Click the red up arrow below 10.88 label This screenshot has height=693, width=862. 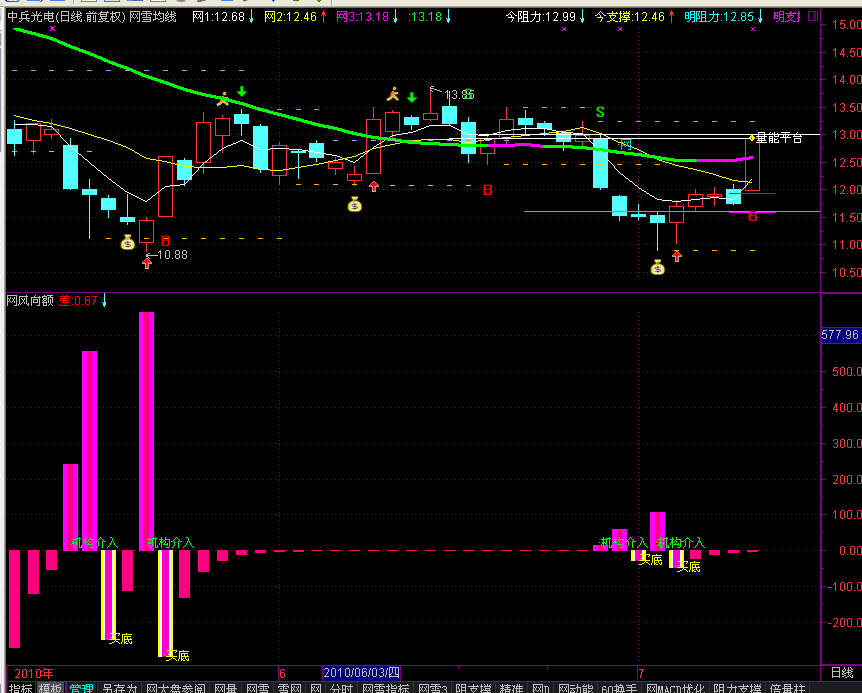click(147, 263)
